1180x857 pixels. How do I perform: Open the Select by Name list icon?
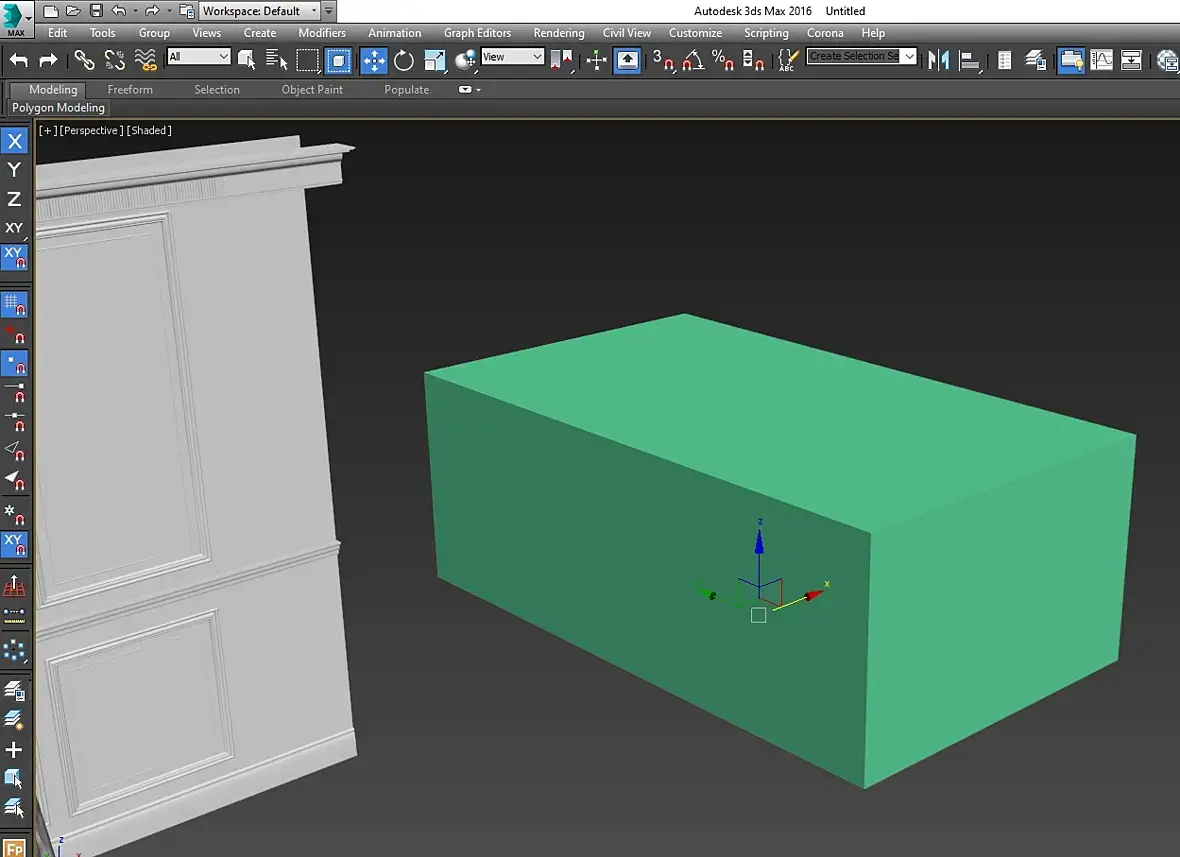pos(276,60)
